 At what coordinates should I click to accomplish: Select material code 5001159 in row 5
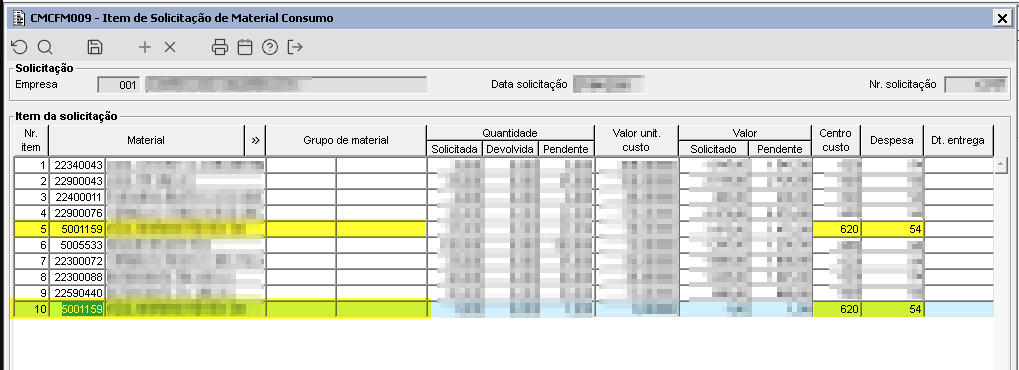coord(78,229)
